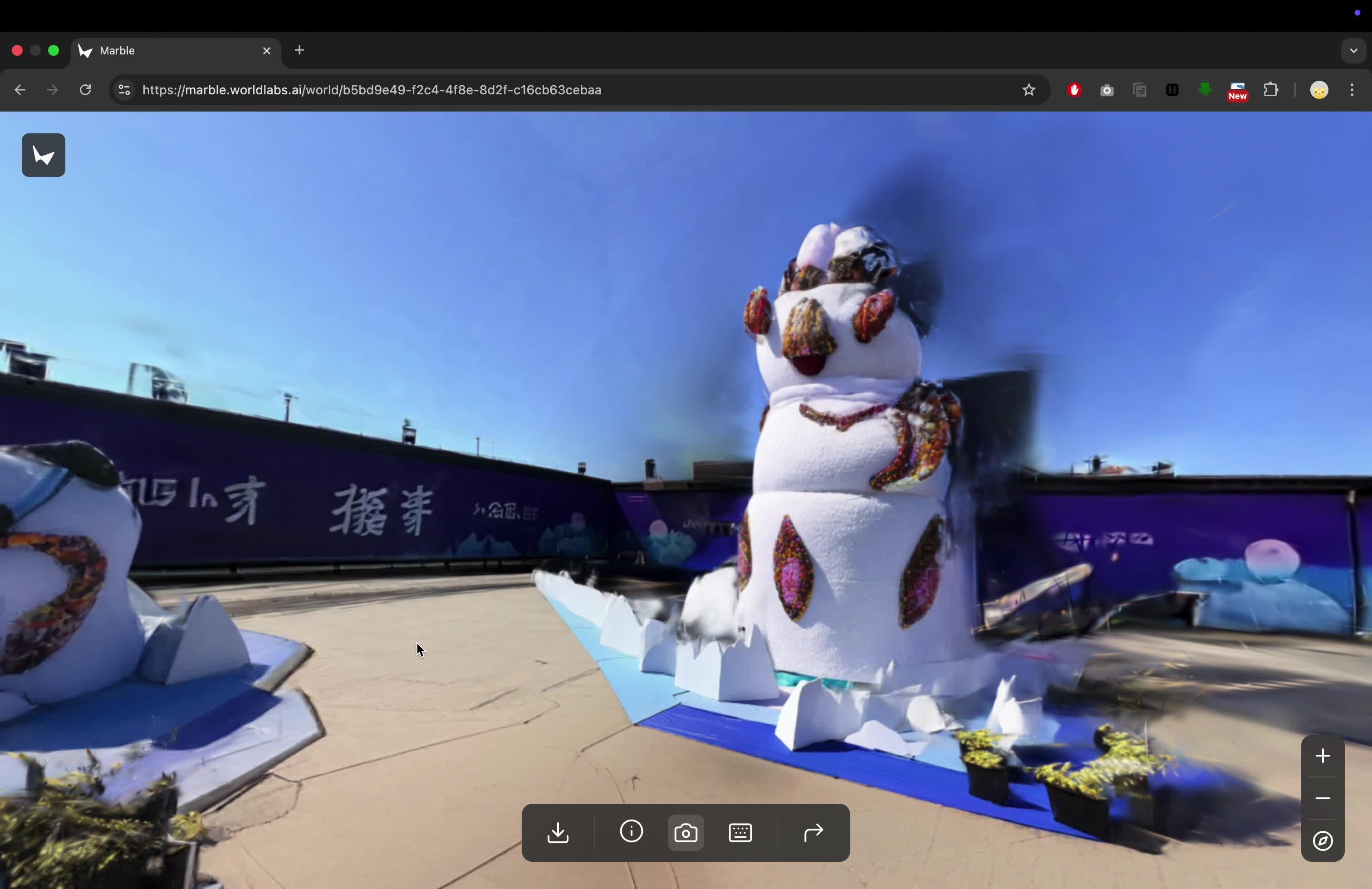Toggle the ad blocker hand extension

pos(1074,90)
